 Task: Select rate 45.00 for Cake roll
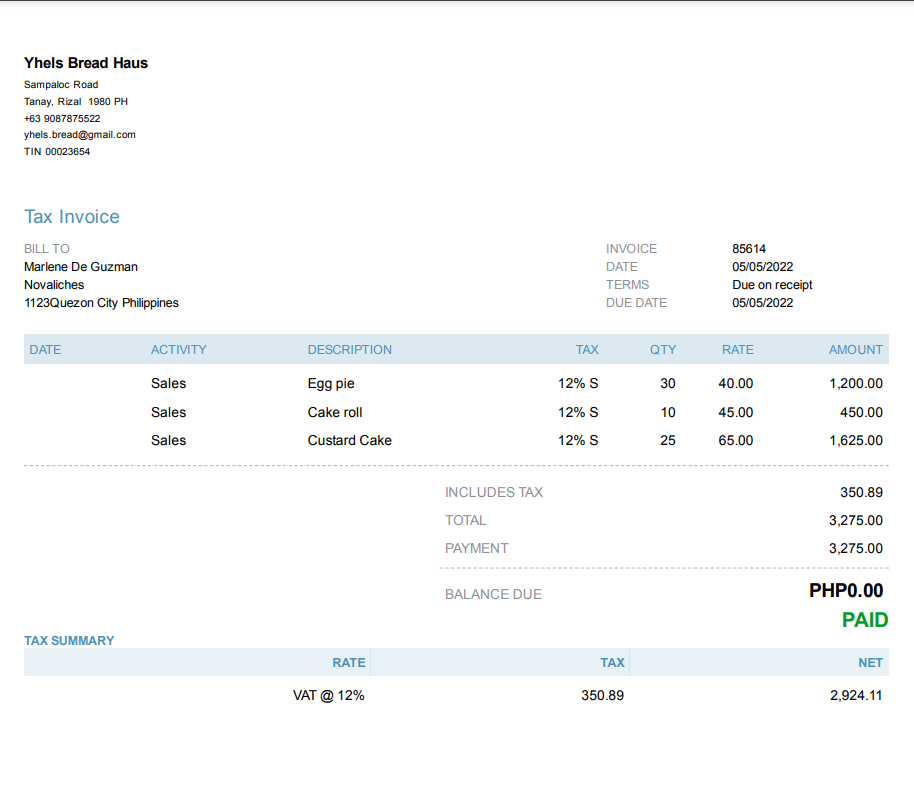coord(736,413)
